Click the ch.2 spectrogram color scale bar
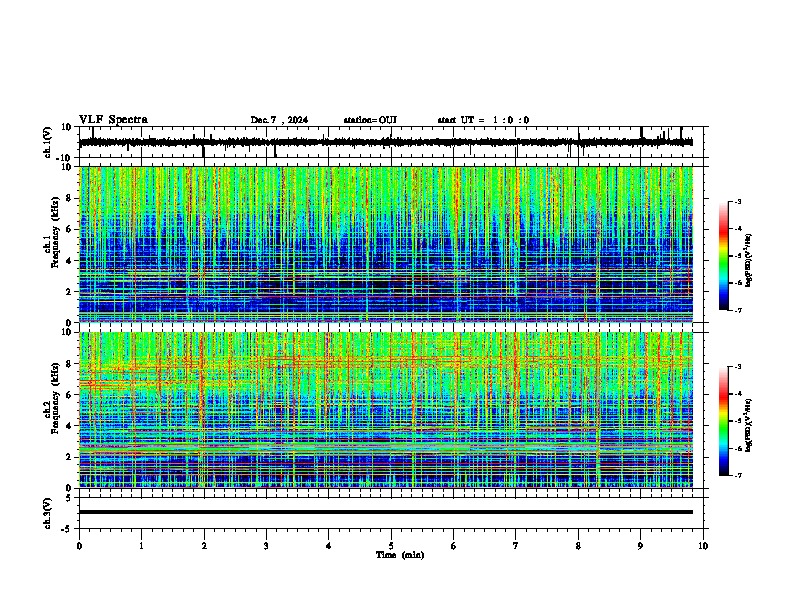The image size is (792, 612). (724, 421)
